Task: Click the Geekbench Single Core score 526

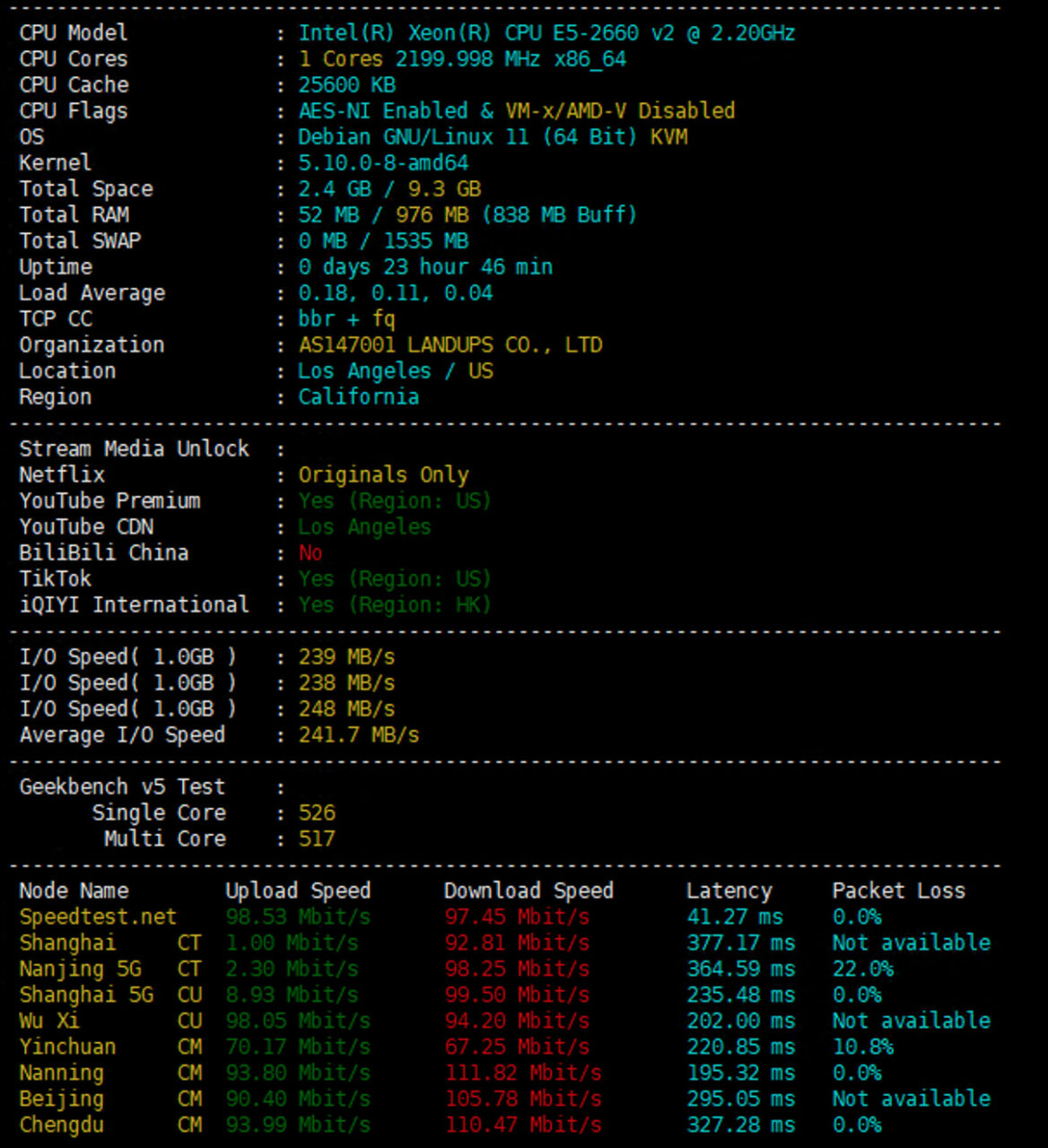Action: (x=317, y=813)
